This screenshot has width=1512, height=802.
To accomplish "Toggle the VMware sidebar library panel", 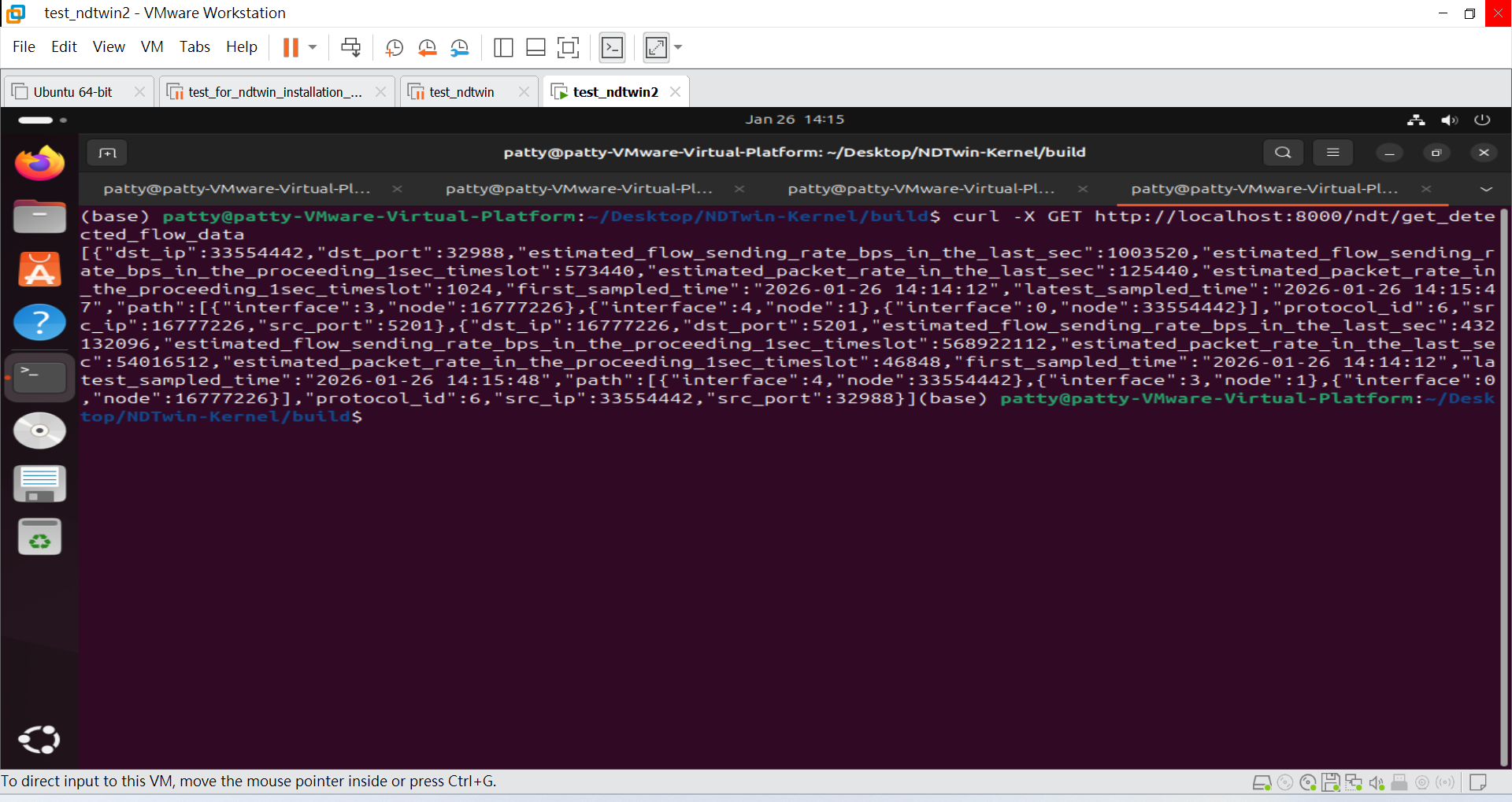I will pyautogui.click(x=503, y=48).
